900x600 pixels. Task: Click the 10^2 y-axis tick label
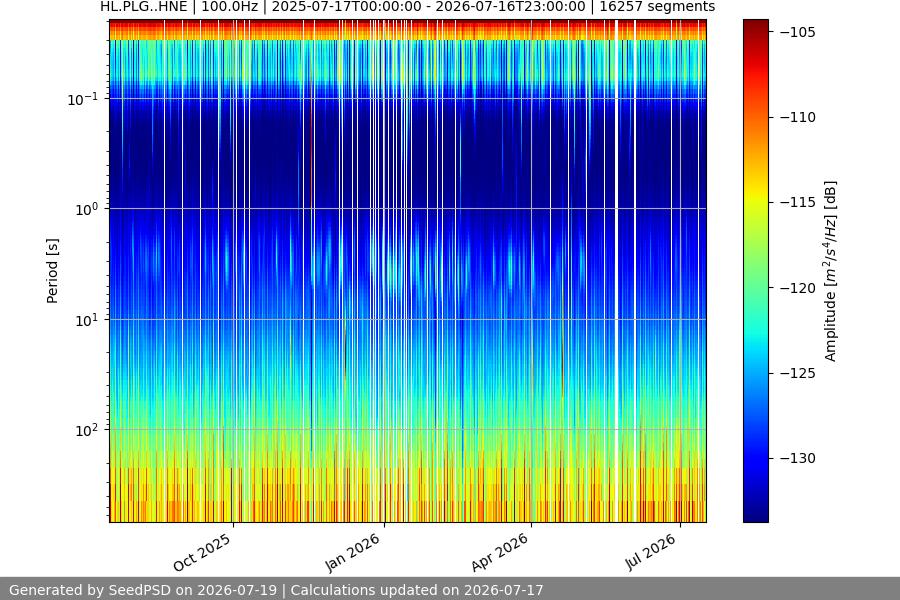pyautogui.click(x=87, y=431)
